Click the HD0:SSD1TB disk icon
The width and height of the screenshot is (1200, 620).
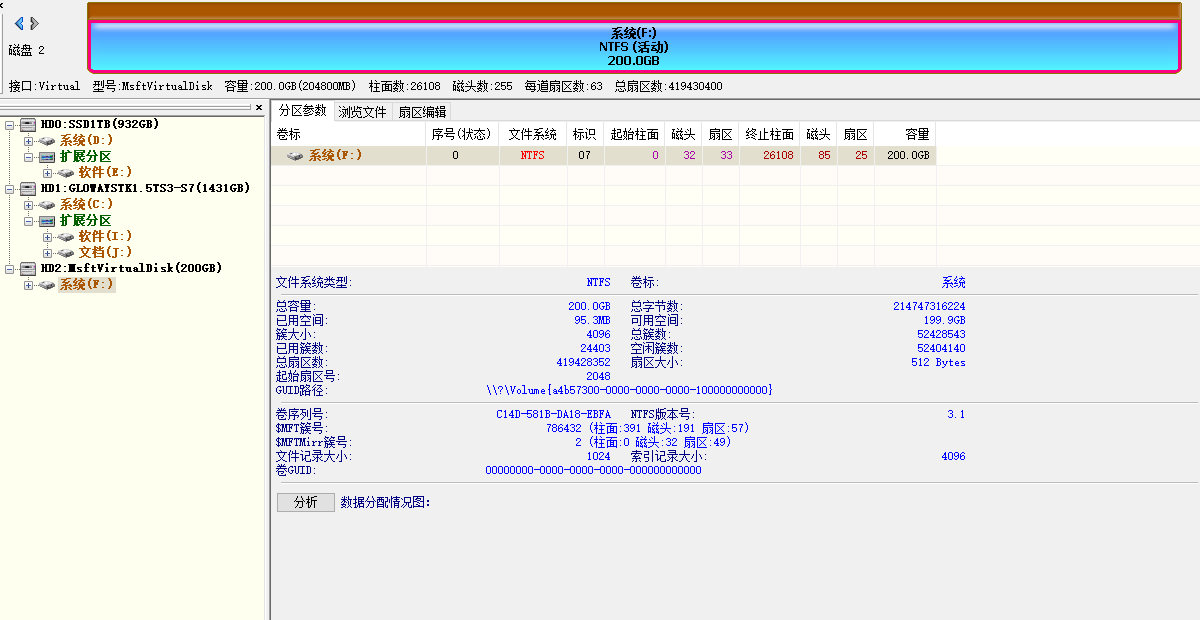pos(29,125)
